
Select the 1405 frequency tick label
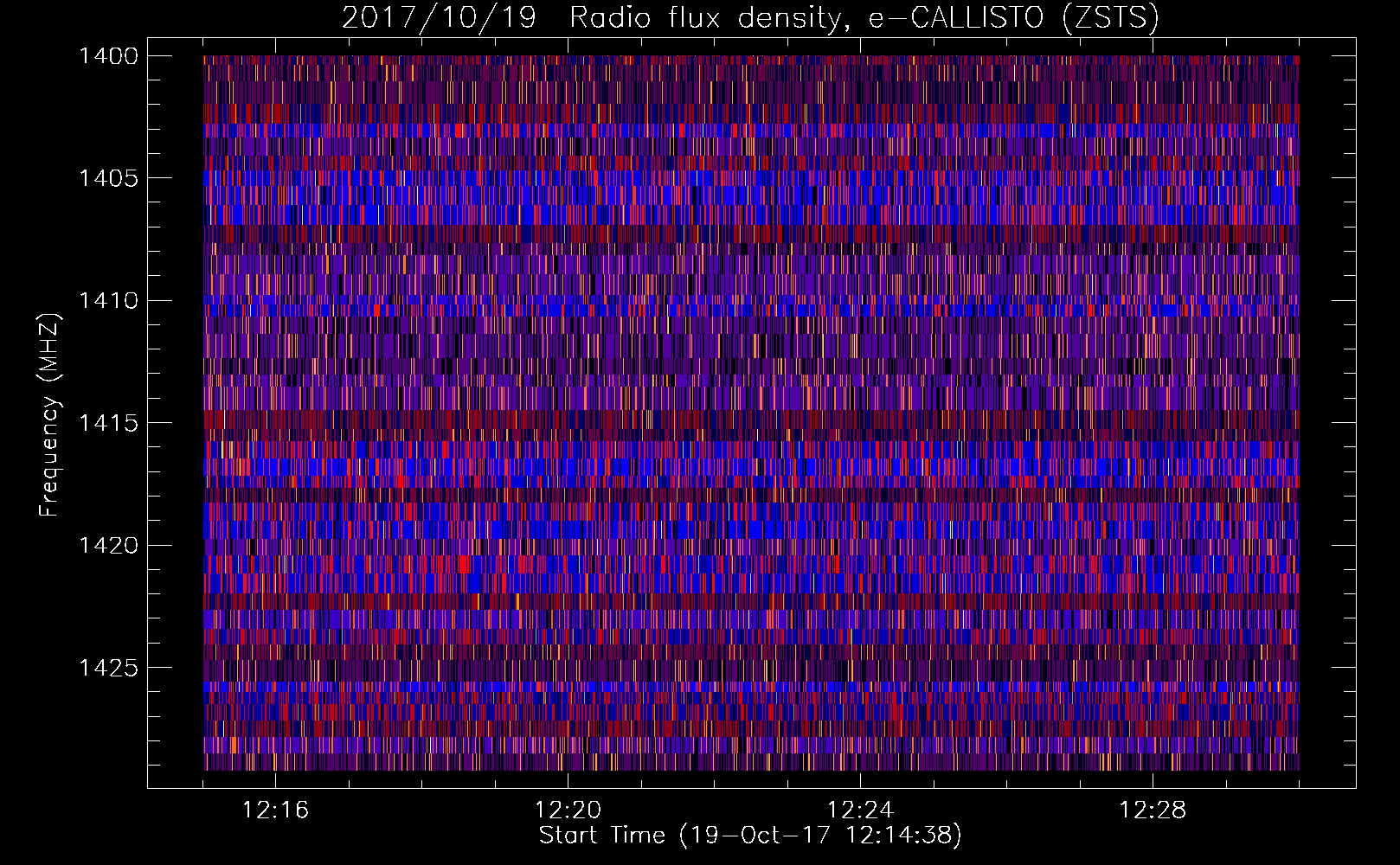point(108,178)
